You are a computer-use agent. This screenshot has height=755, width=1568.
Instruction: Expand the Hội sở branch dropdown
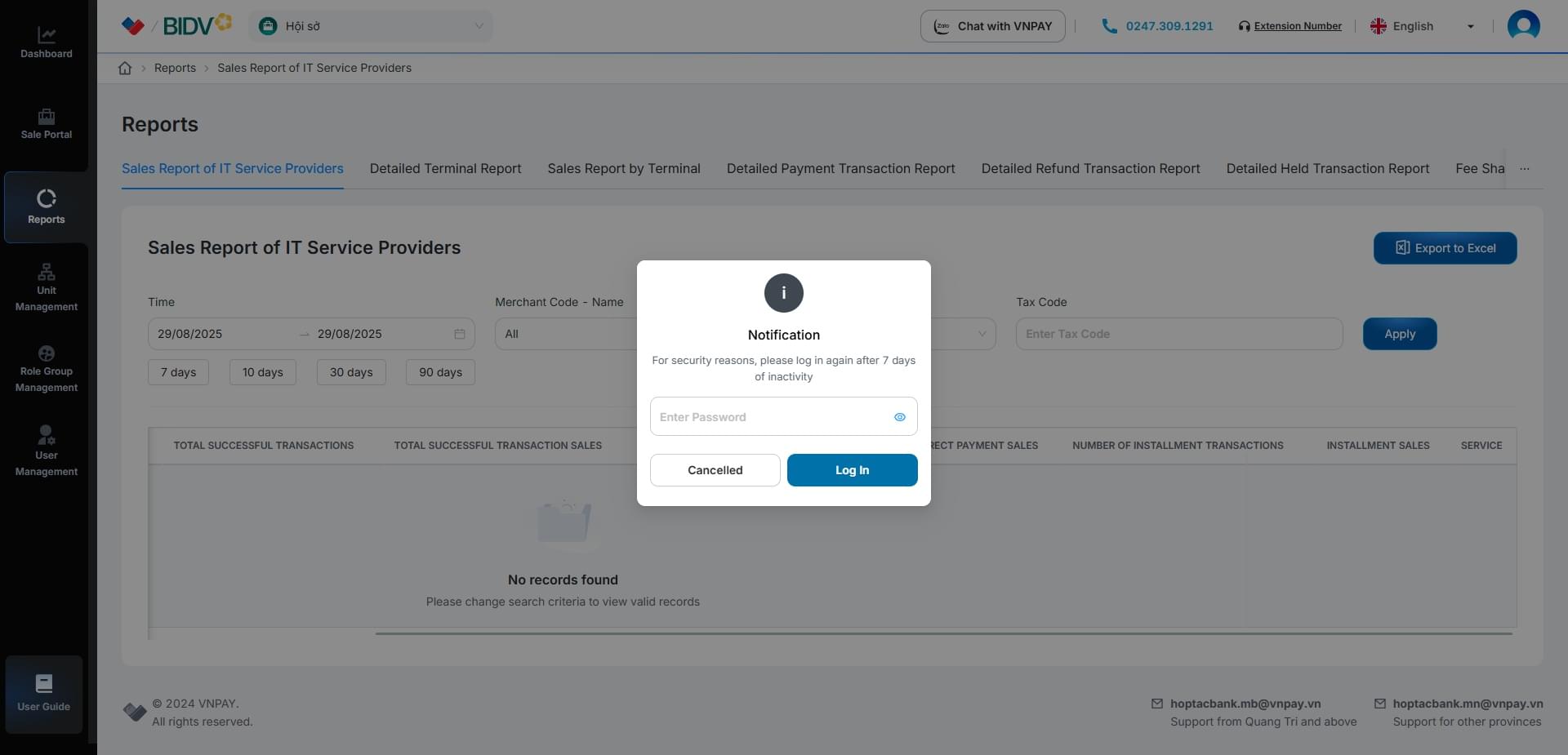pyautogui.click(x=370, y=26)
